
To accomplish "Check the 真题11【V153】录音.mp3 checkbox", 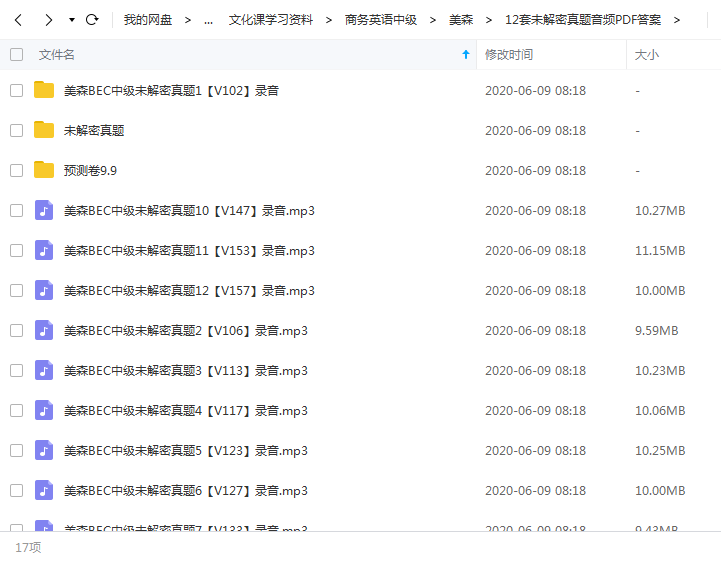I will pyautogui.click(x=17, y=251).
